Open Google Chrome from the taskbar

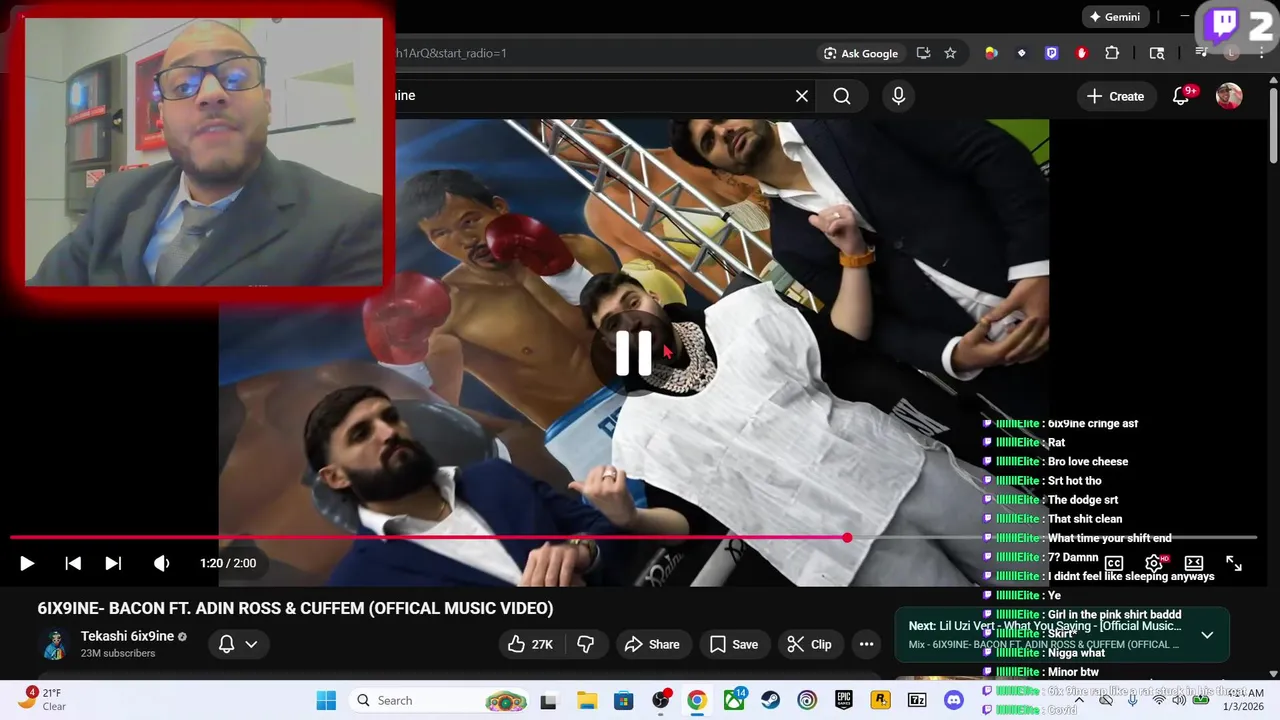(x=697, y=700)
